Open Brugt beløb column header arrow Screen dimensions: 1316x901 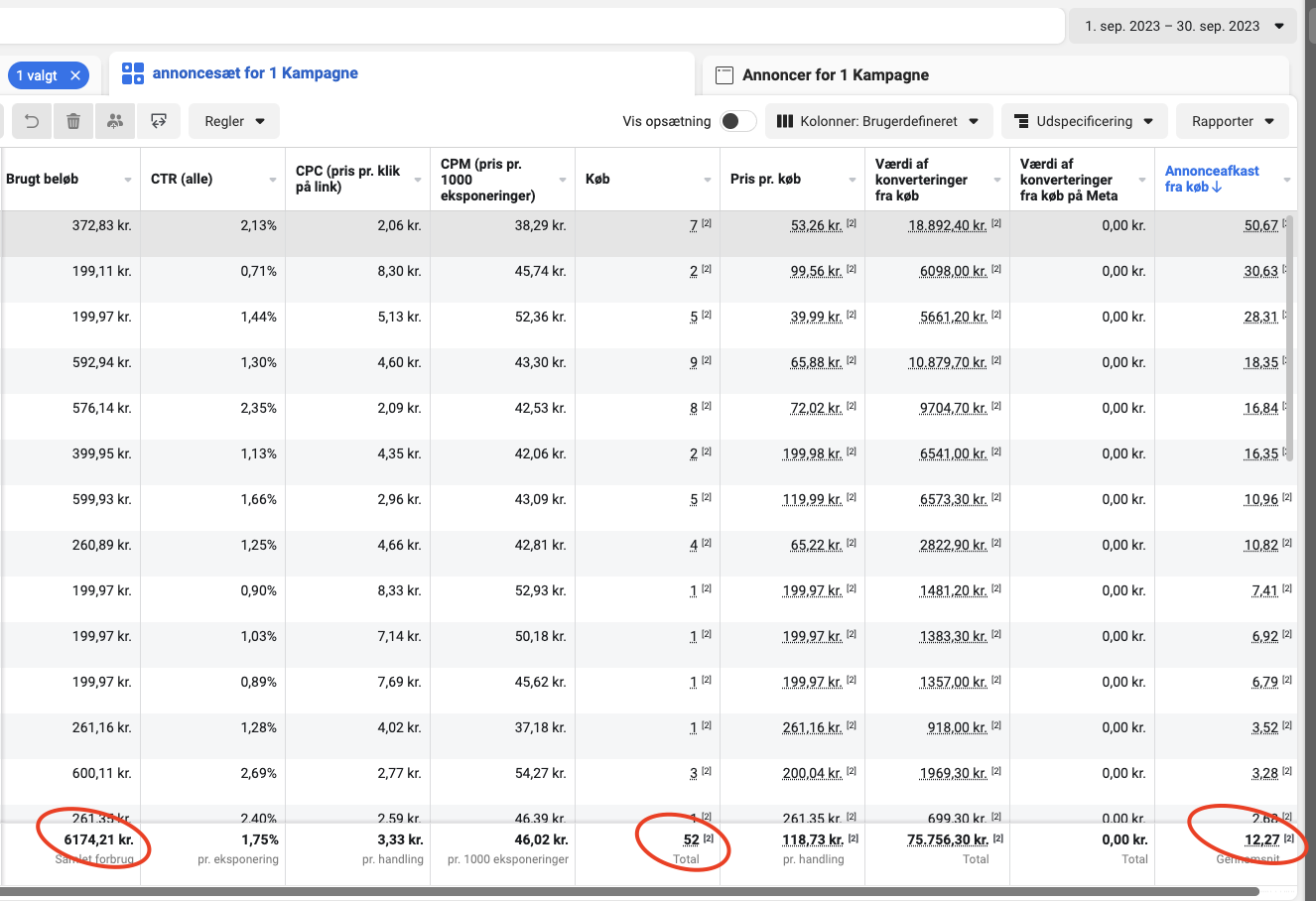(128, 180)
